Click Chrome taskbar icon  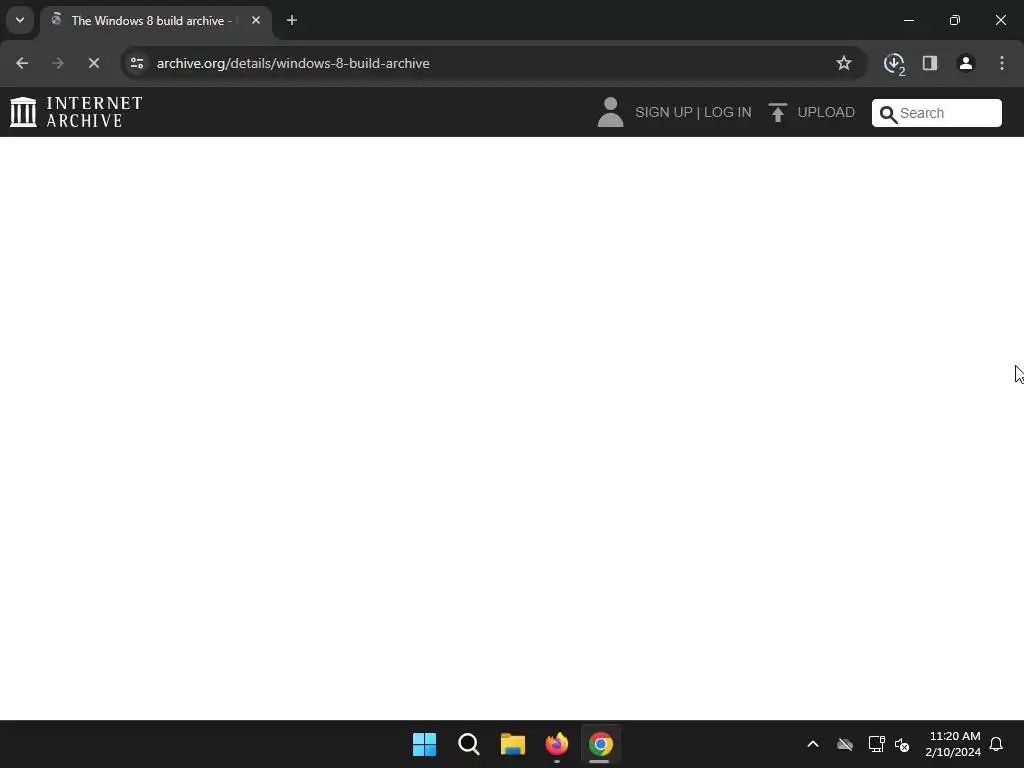(x=601, y=744)
